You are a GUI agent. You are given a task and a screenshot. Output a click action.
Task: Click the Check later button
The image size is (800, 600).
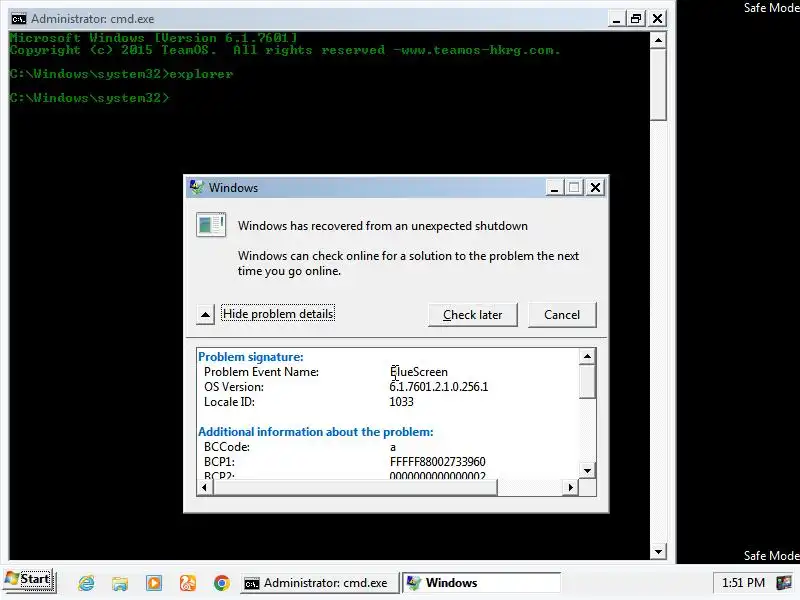pos(472,315)
